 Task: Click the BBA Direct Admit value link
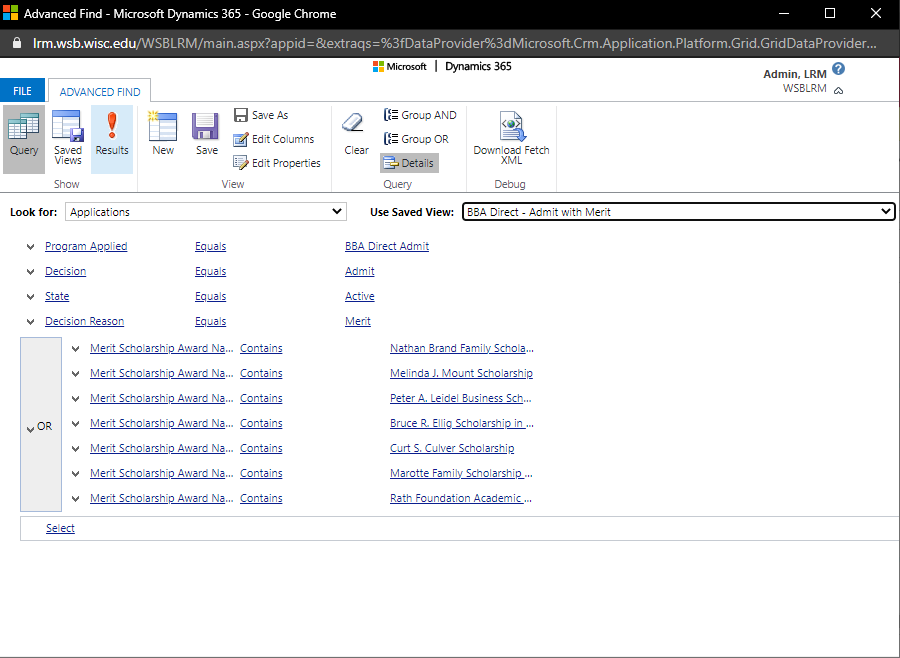[387, 247]
